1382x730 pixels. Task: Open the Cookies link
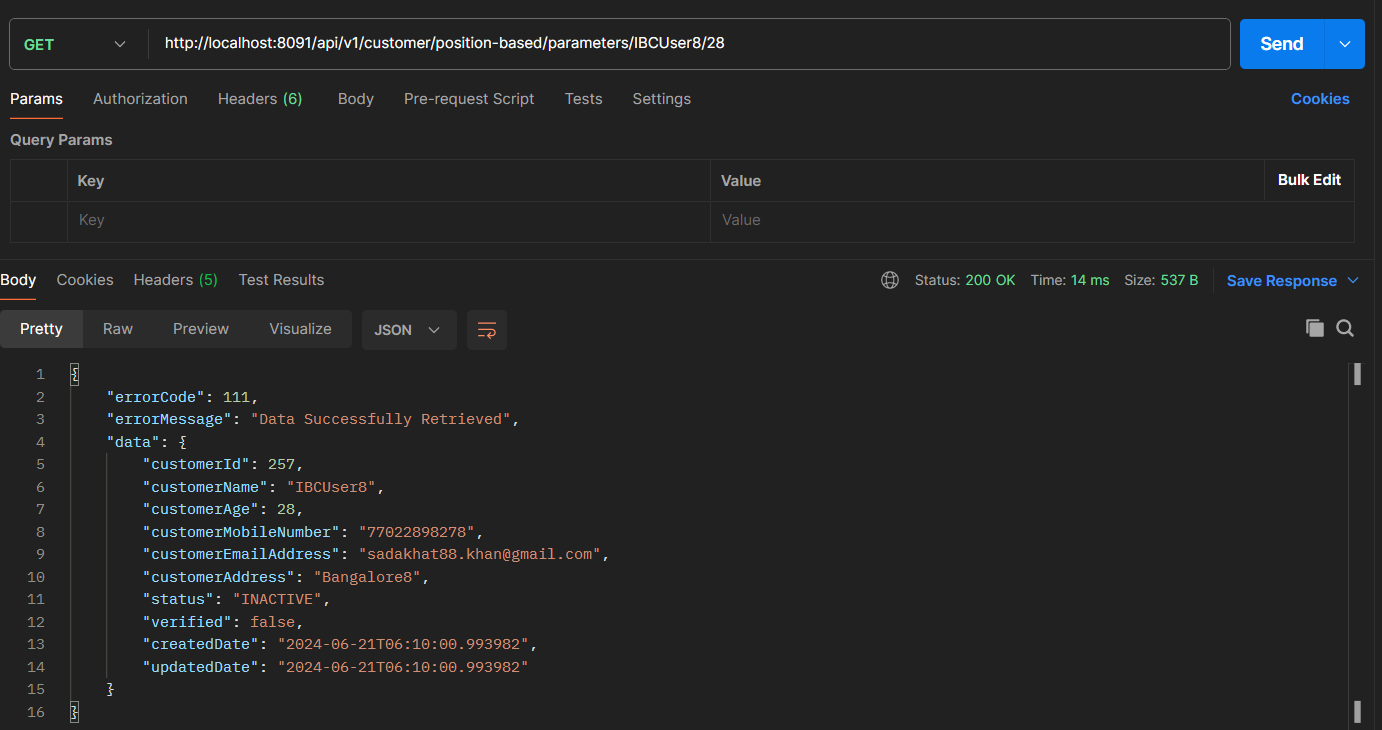point(1320,99)
